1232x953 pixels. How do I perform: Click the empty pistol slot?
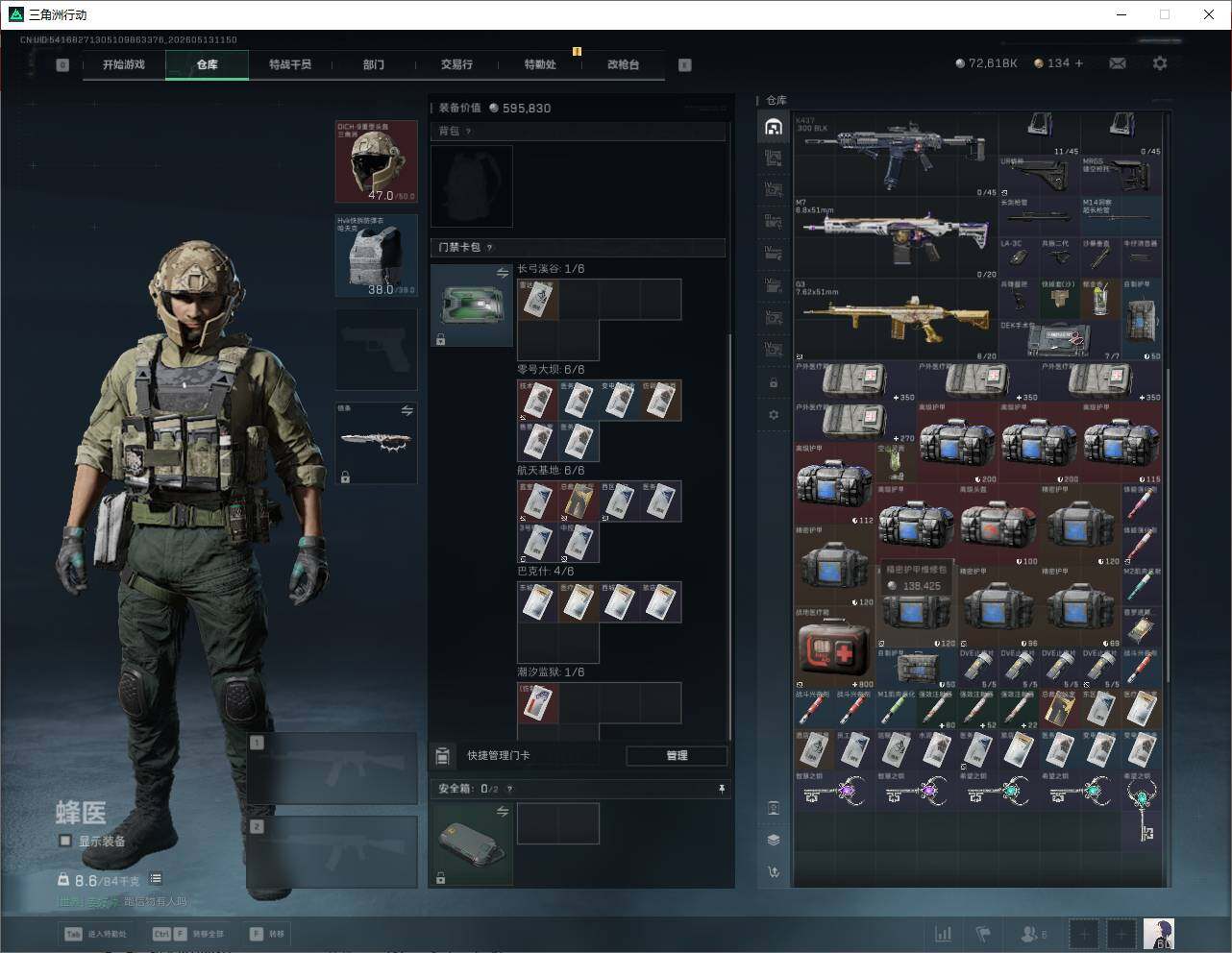(376, 350)
